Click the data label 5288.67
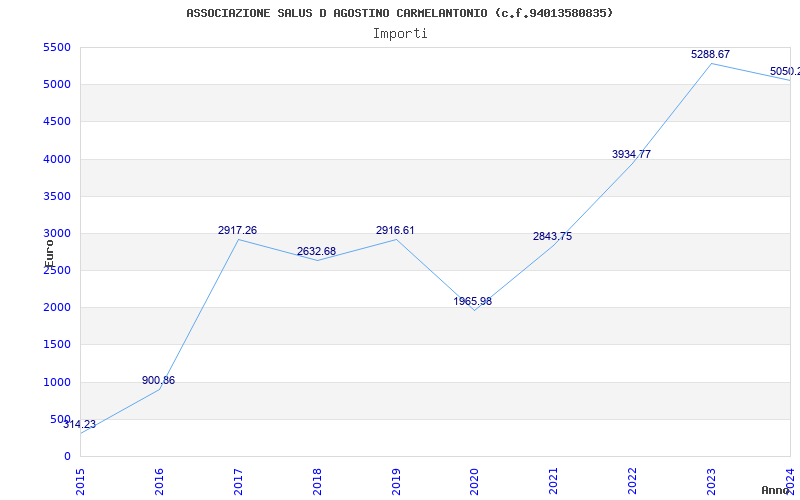The width and height of the screenshot is (800, 500). pyautogui.click(x=711, y=54)
